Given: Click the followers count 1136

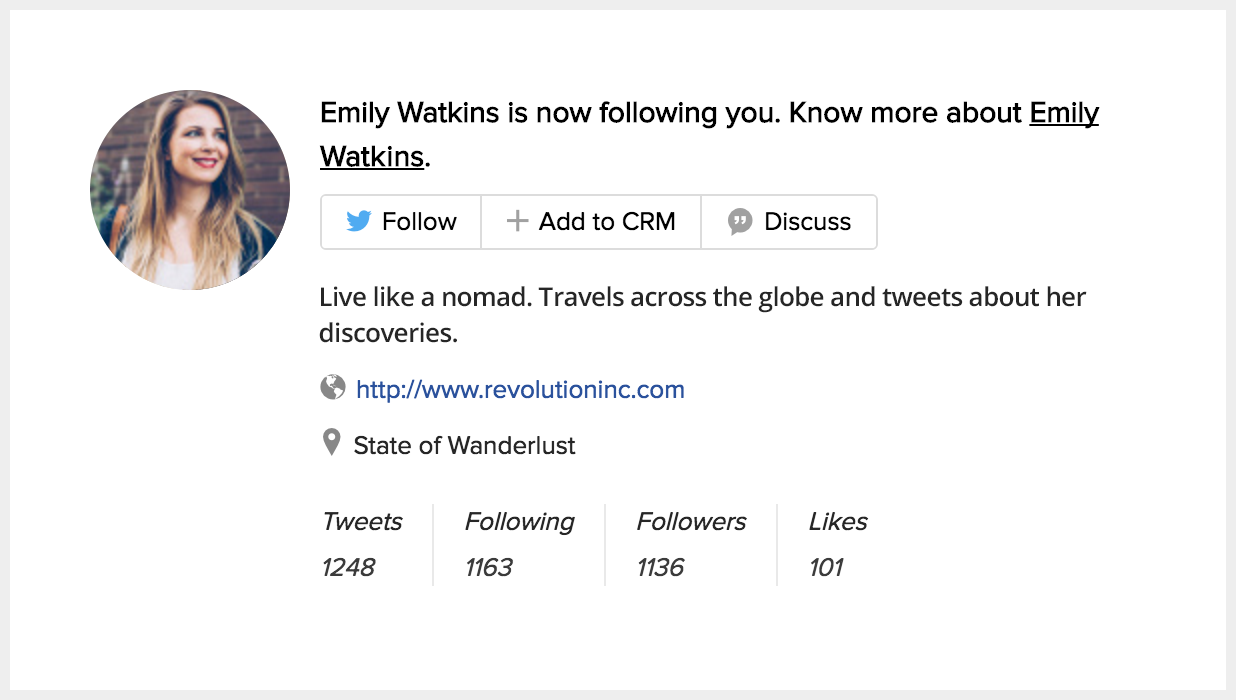Looking at the screenshot, I should [x=660, y=568].
